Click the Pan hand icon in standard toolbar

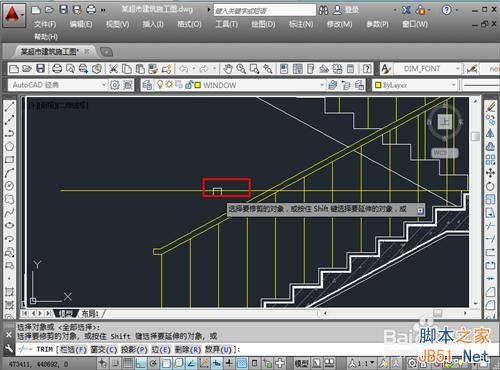click(228, 69)
